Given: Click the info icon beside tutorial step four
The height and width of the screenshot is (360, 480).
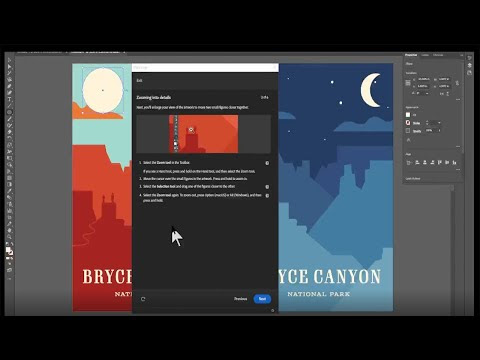Looking at the screenshot, I should (x=267, y=196).
